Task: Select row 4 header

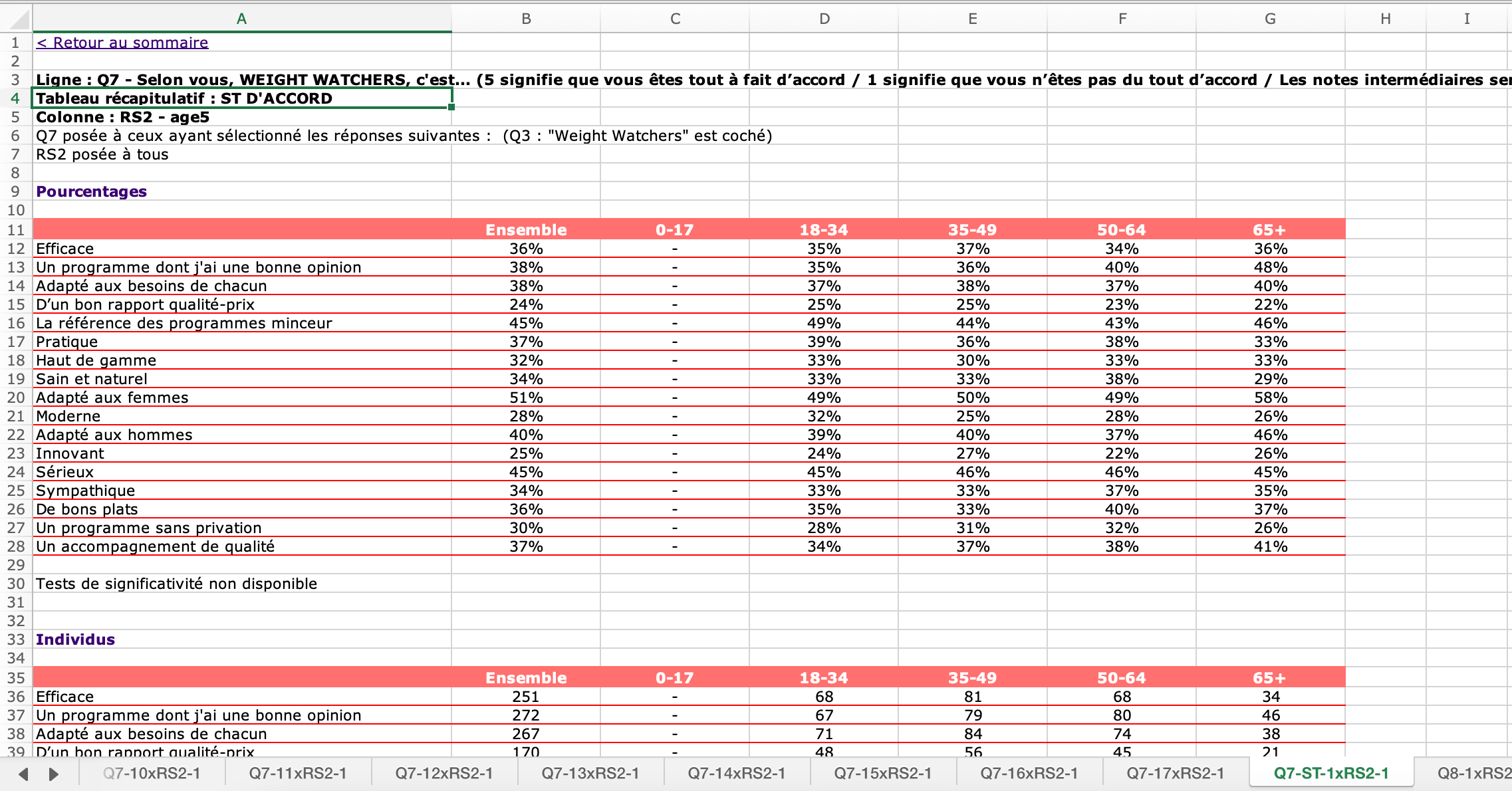Action: (15, 98)
